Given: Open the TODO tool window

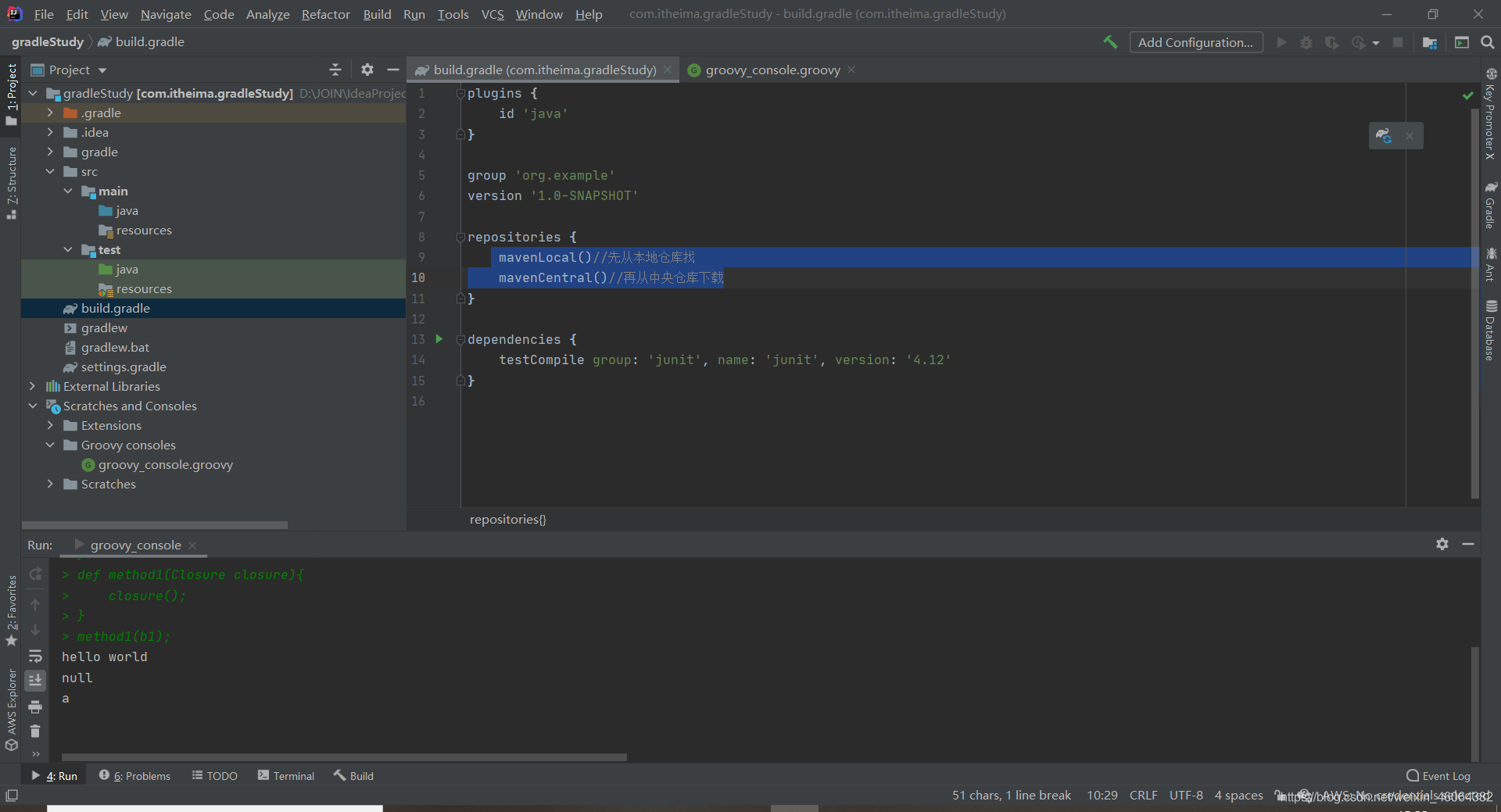Looking at the screenshot, I should click(x=215, y=775).
